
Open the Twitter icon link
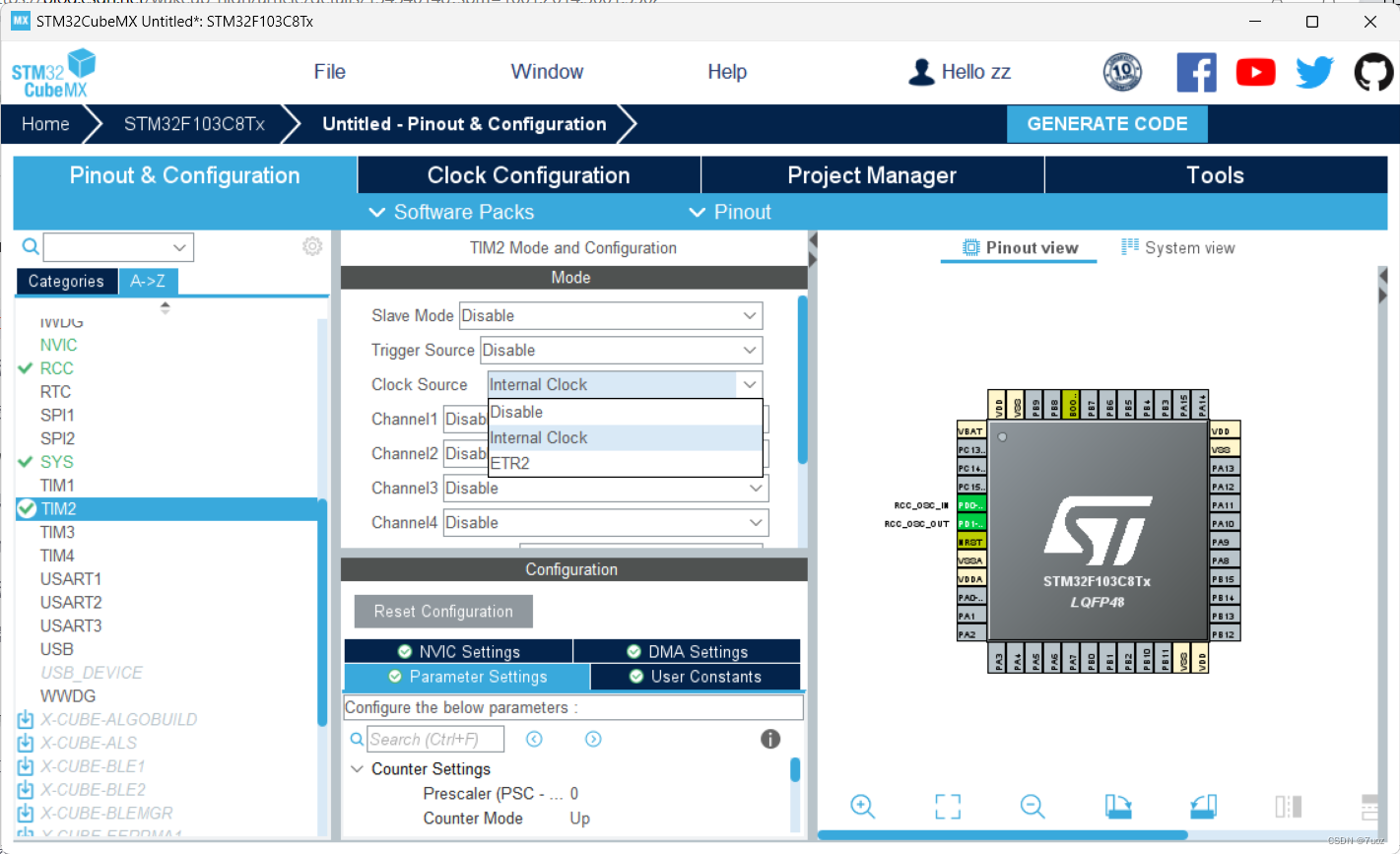coord(1314,73)
